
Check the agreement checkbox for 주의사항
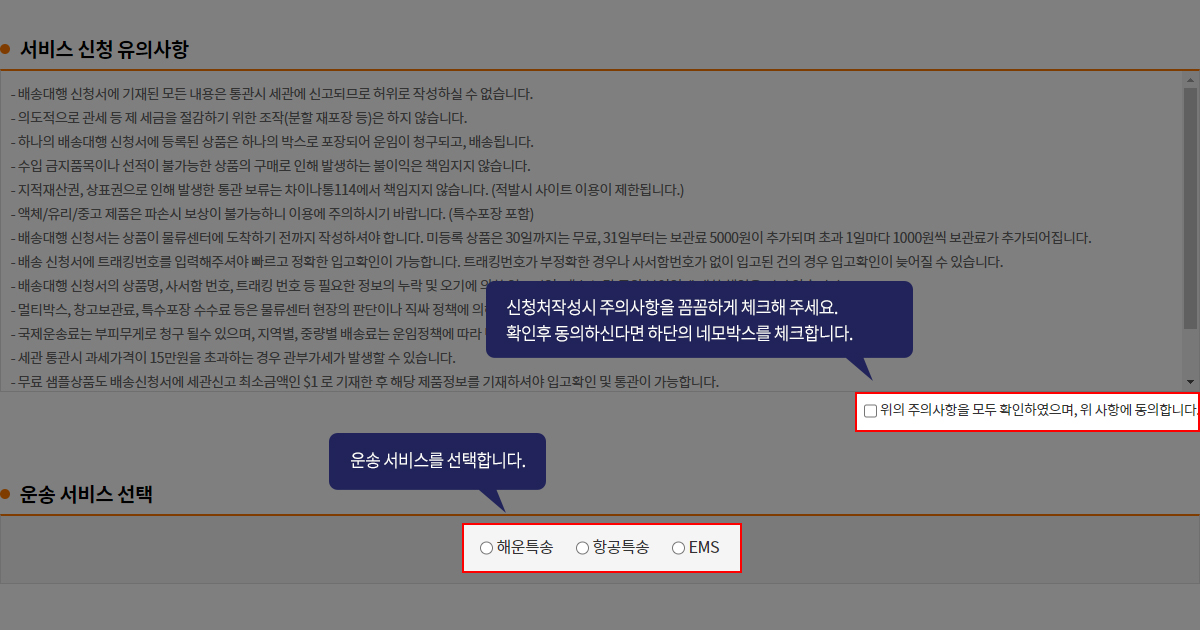pyautogui.click(x=870, y=410)
